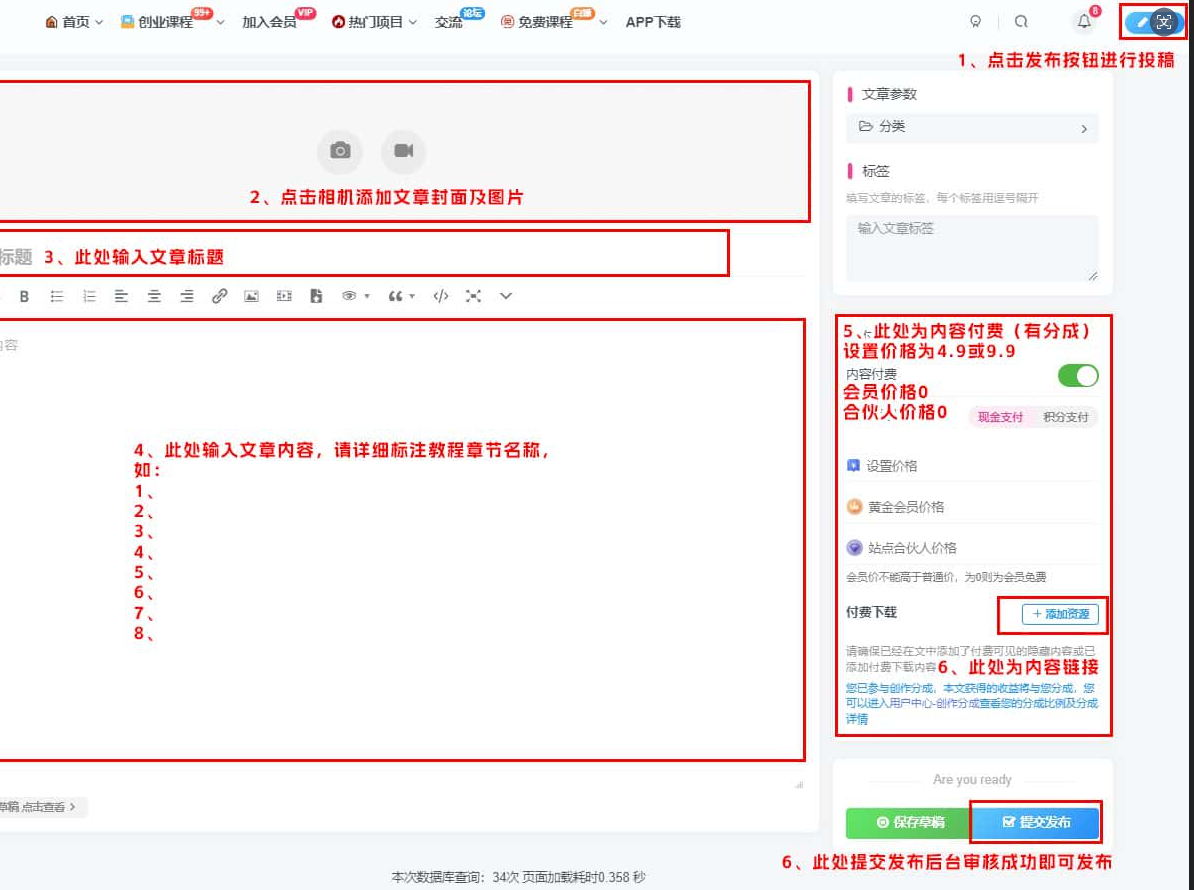Align text left
1194x890 pixels.
121,296
